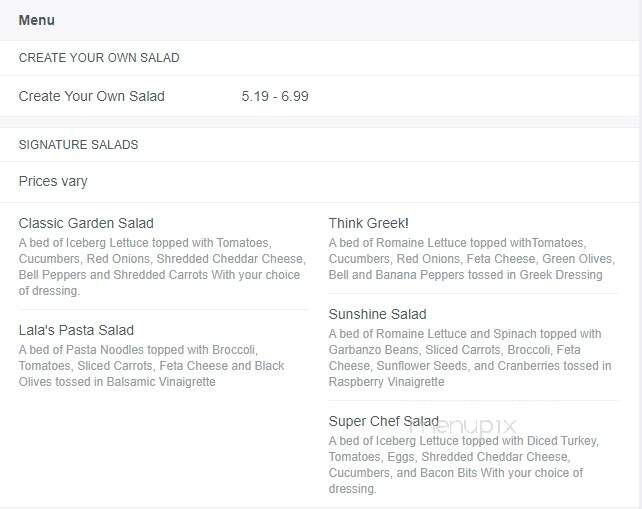Image resolution: width=642 pixels, height=509 pixels.
Task: Open the Classic Garden Salad item
Action: click(x=86, y=223)
